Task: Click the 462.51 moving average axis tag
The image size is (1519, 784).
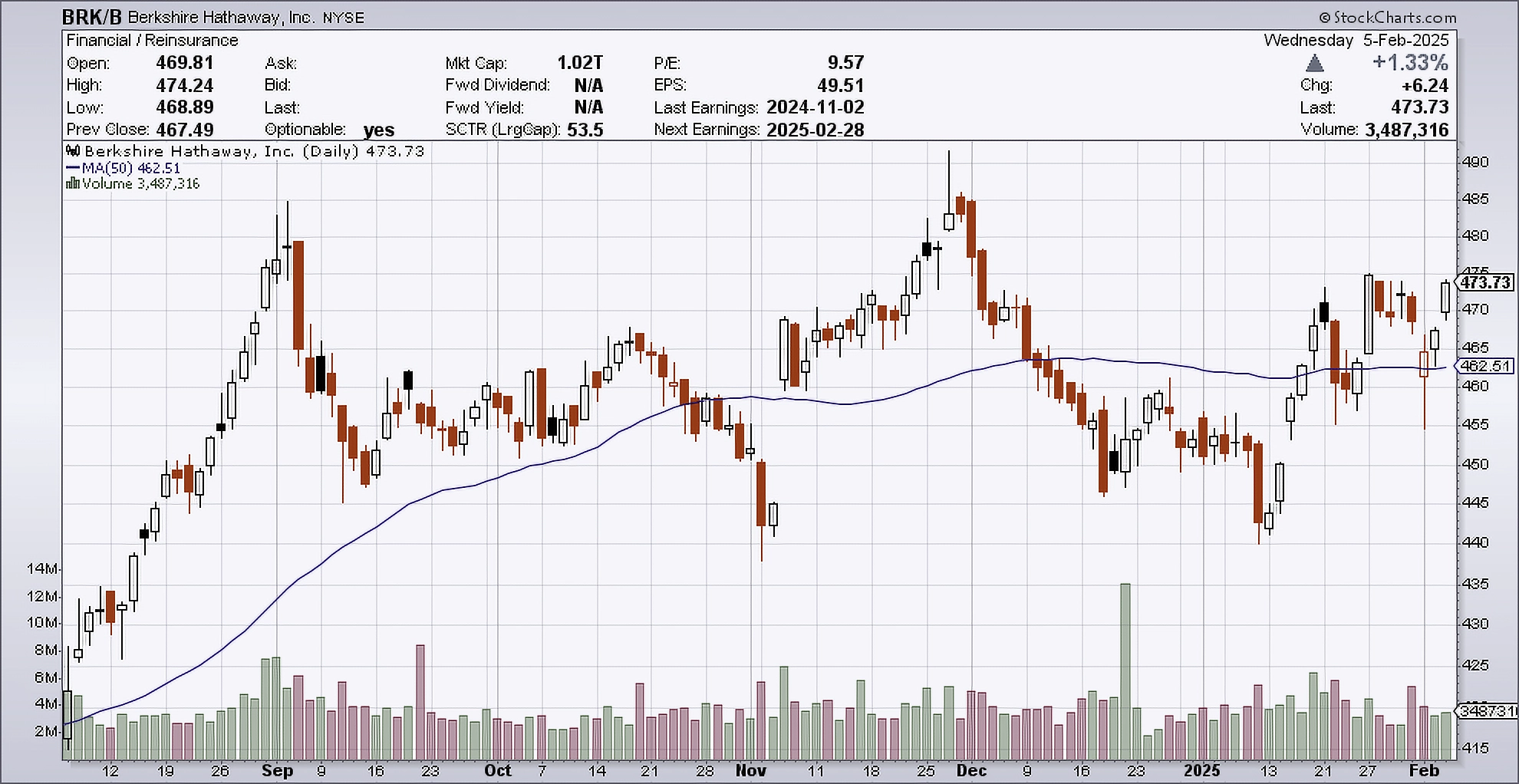Action: pos(1485,366)
